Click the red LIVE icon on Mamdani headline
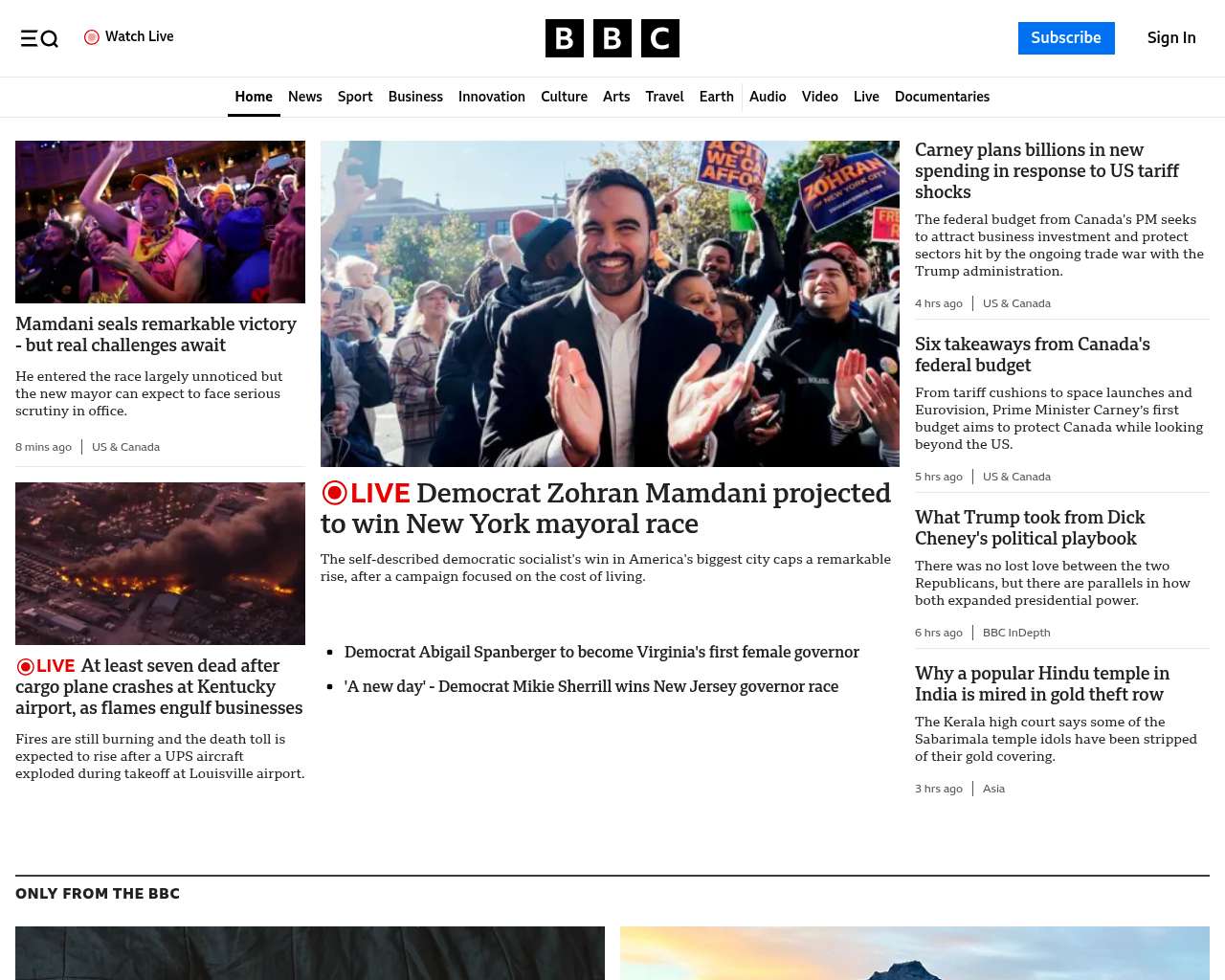 (334, 493)
